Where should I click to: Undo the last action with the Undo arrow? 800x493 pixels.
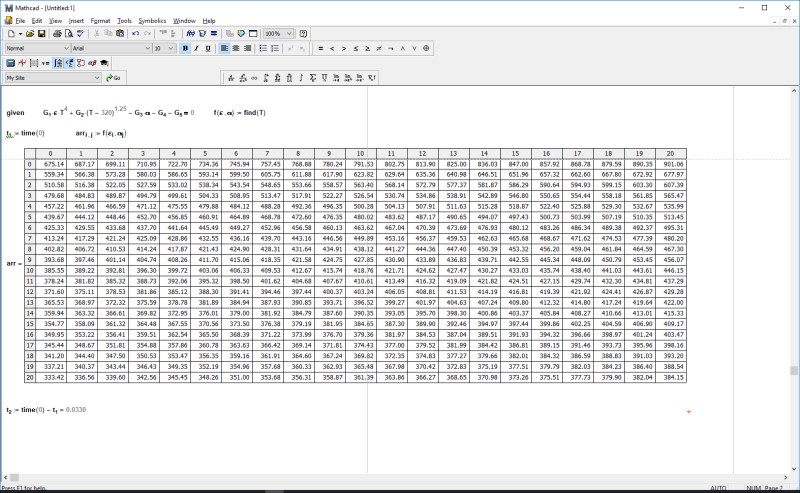point(136,34)
